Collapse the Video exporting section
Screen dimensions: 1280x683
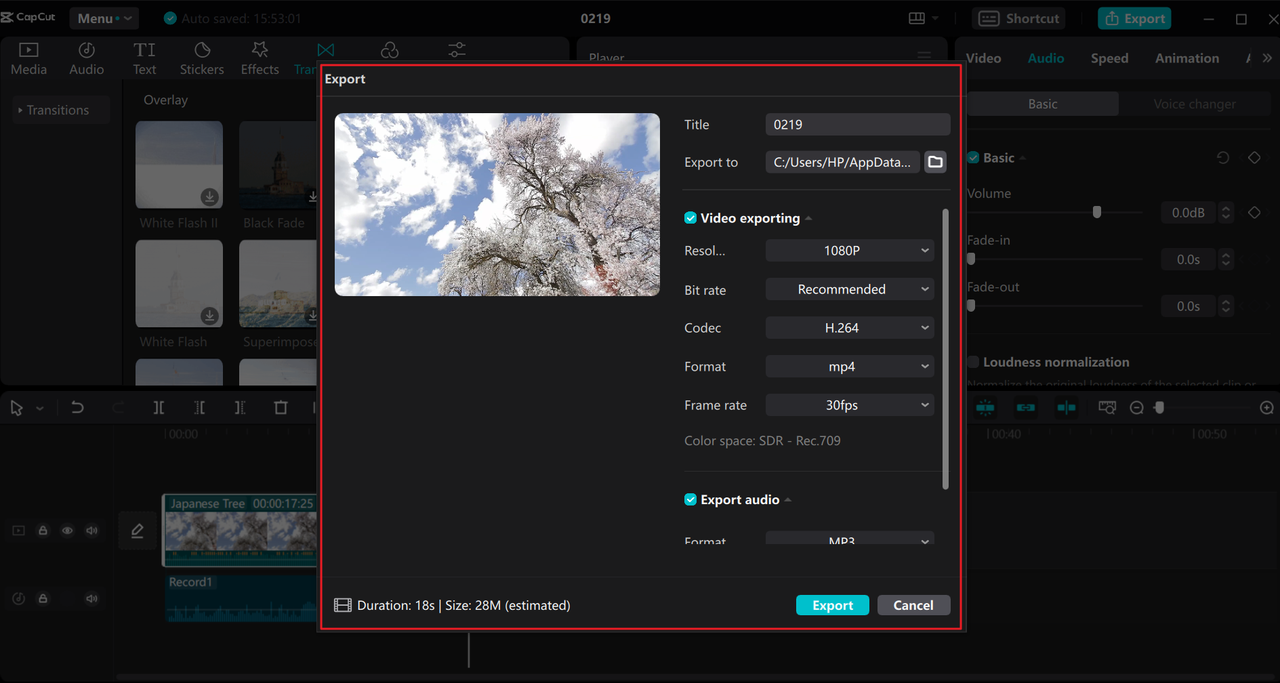point(808,219)
